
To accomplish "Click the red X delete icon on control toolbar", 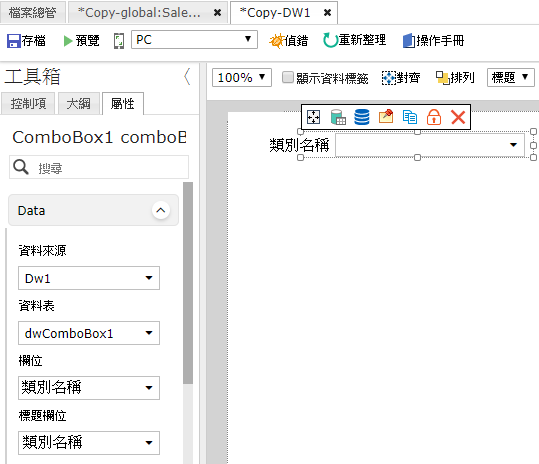I will (458, 117).
